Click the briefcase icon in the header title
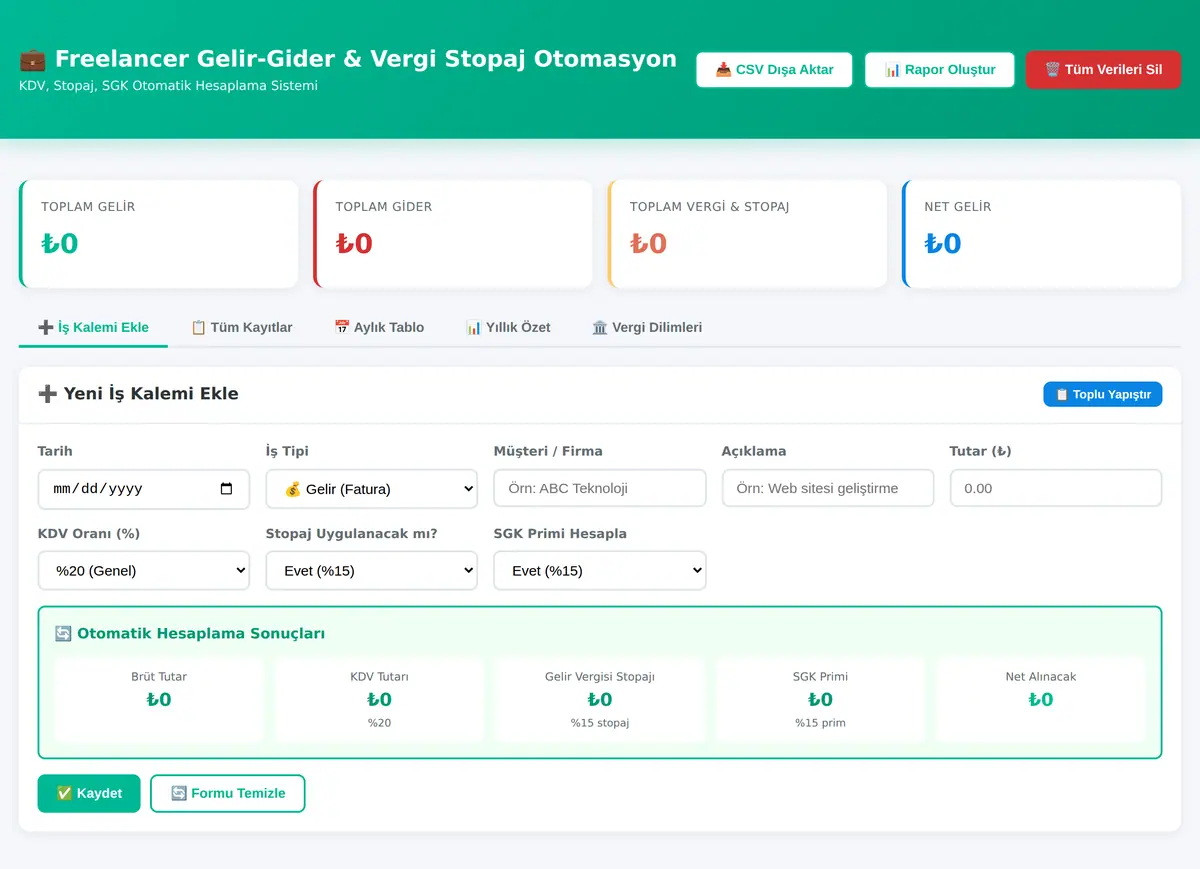This screenshot has width=1200, height=869. (32, 59)
